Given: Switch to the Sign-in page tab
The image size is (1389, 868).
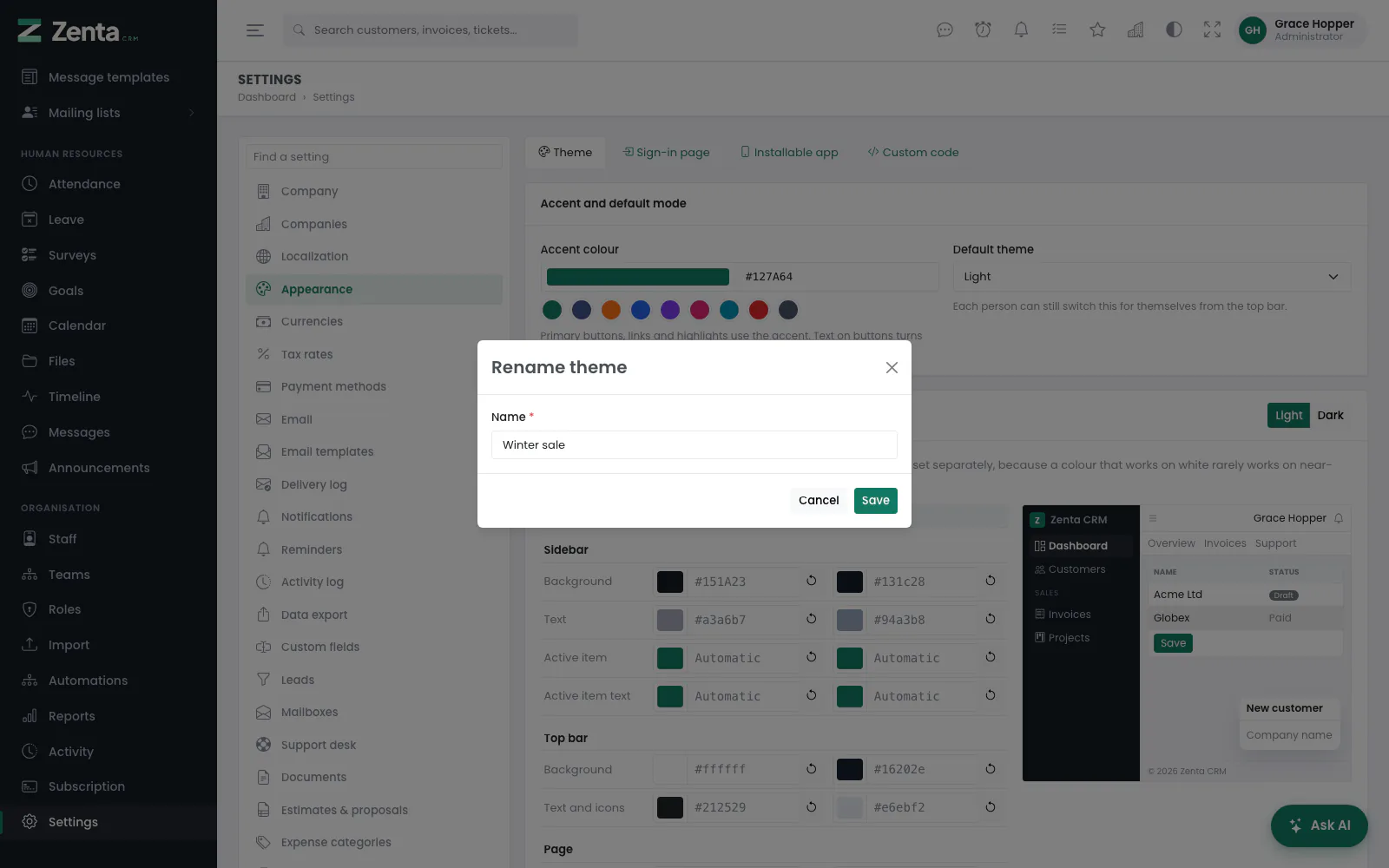Looking at the screenshot, I should 667,153.
